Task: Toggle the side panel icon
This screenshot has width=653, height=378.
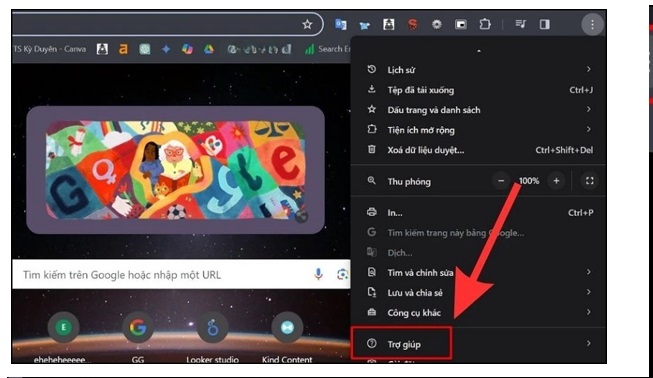Action: 544,25
